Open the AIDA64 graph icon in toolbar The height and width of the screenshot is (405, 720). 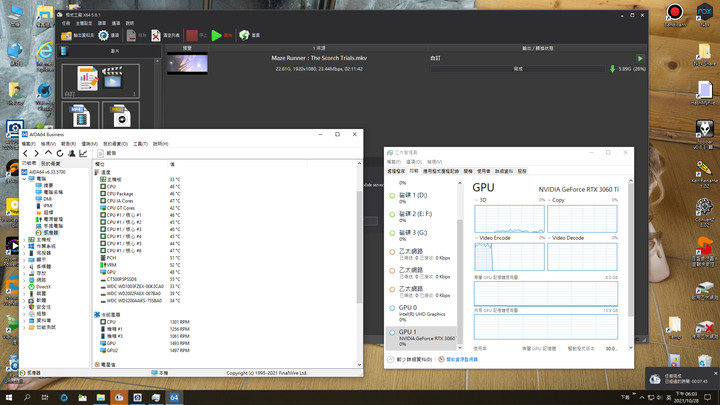pos(83,153)
